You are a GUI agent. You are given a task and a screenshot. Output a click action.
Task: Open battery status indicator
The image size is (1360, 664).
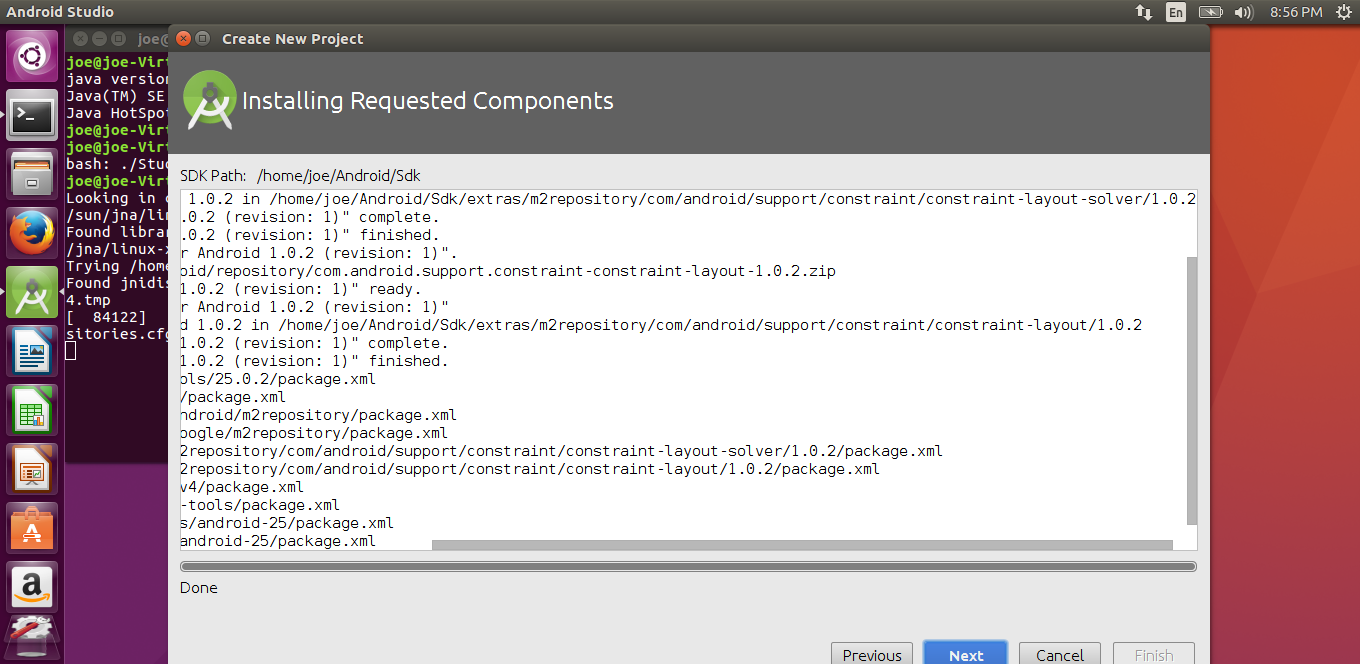tap(1210, 12)
